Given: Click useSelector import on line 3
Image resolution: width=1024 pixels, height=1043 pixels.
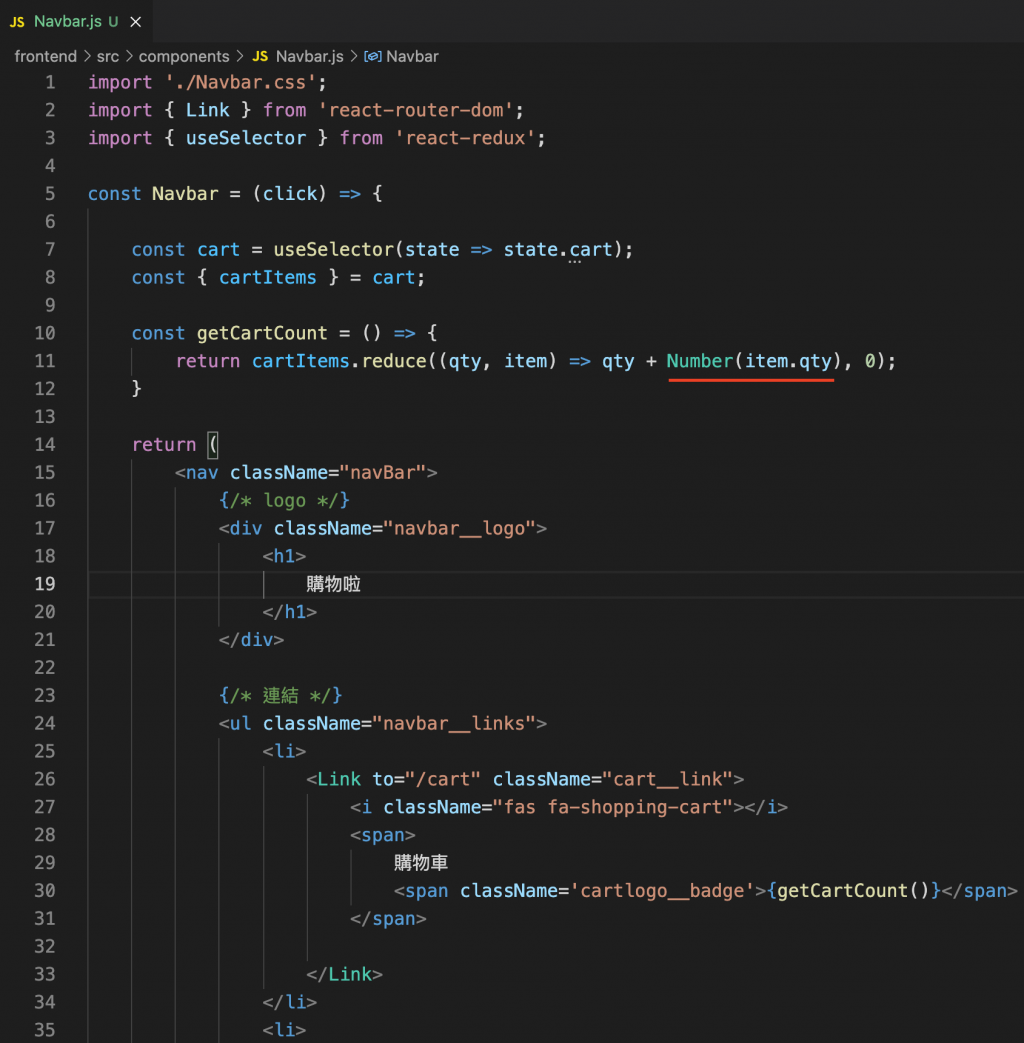Looking at the screenshot, I should pyautogui.click(x=246, y=138).
